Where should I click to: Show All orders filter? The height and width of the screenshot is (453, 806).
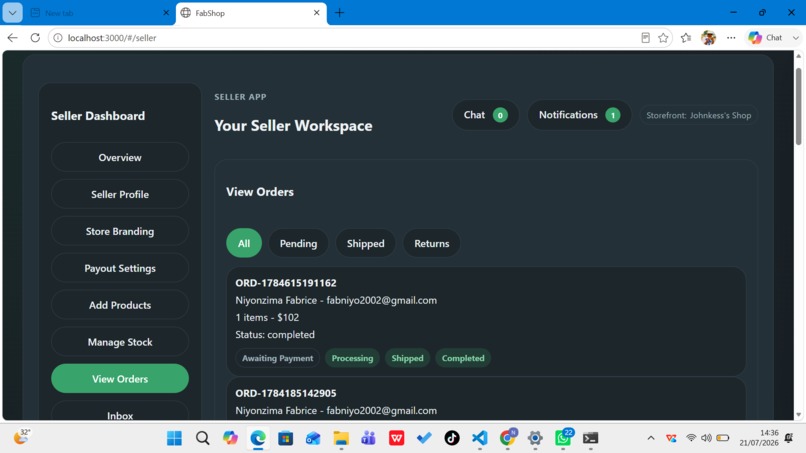coord(244,243)
